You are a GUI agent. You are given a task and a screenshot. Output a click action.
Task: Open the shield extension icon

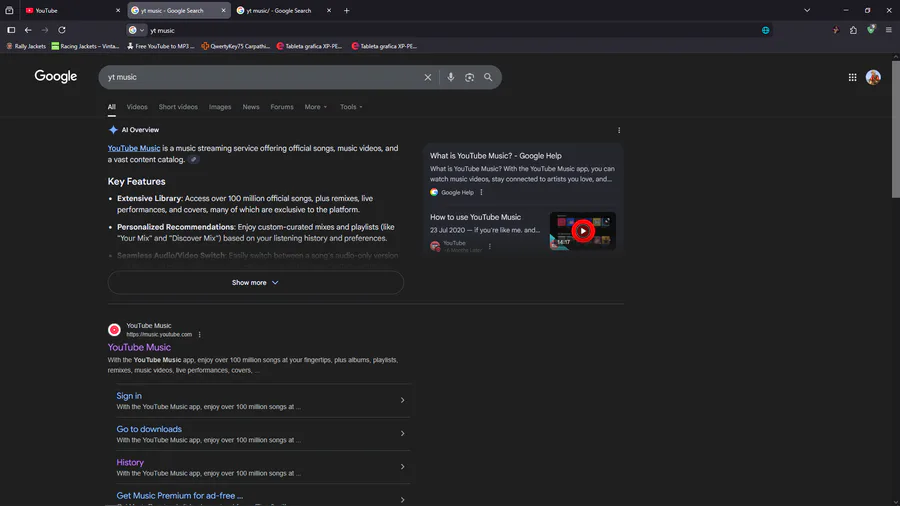871,30
